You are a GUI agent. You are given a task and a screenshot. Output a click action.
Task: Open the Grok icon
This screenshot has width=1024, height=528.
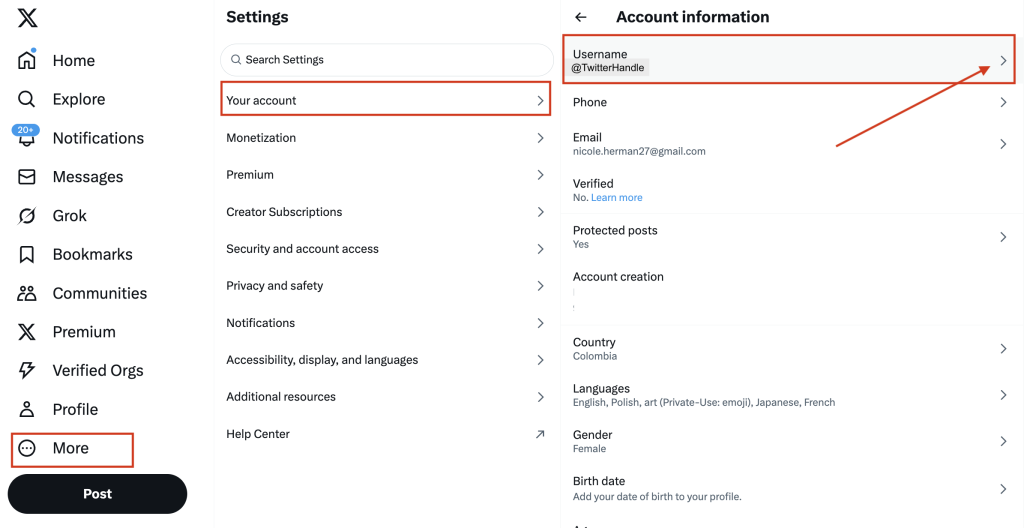(27, 216)
